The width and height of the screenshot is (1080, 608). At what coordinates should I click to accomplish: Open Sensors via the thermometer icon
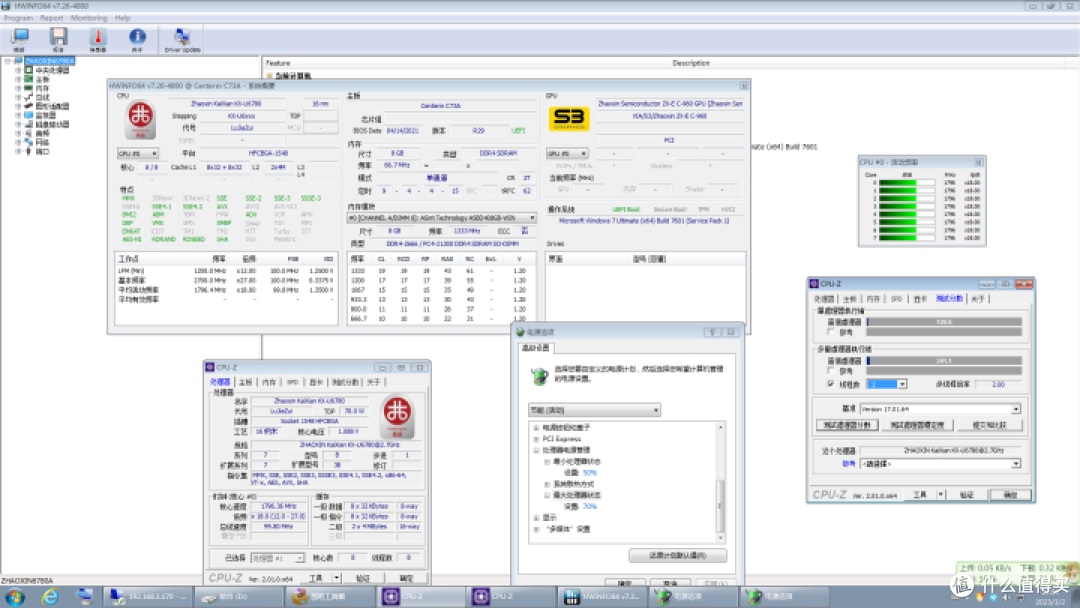tap(98, 37)
